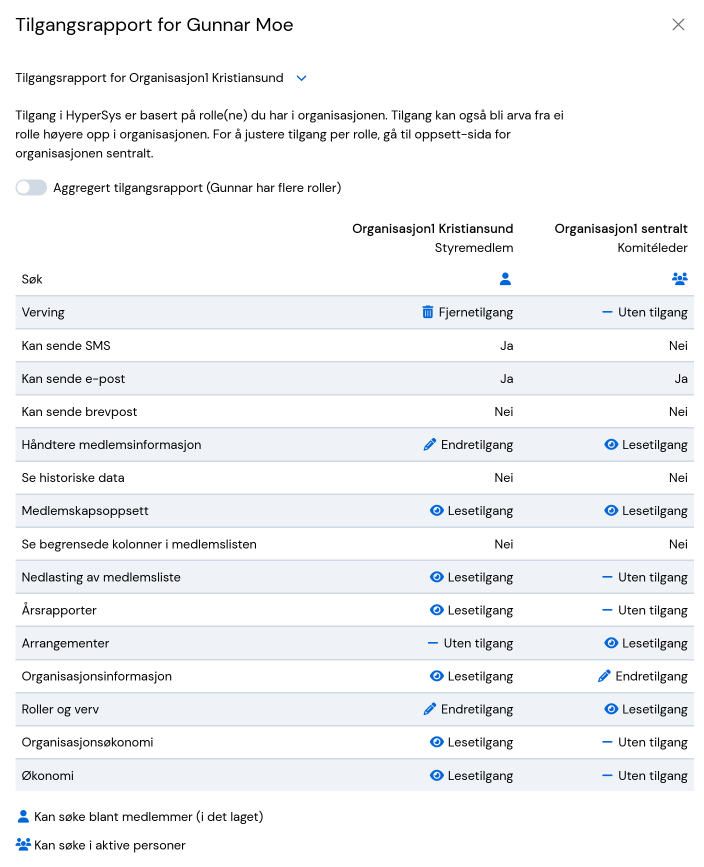Click the person icon in legend Kan søke blant medlemmer
This screenshot has width=704, height=867.
23,817
